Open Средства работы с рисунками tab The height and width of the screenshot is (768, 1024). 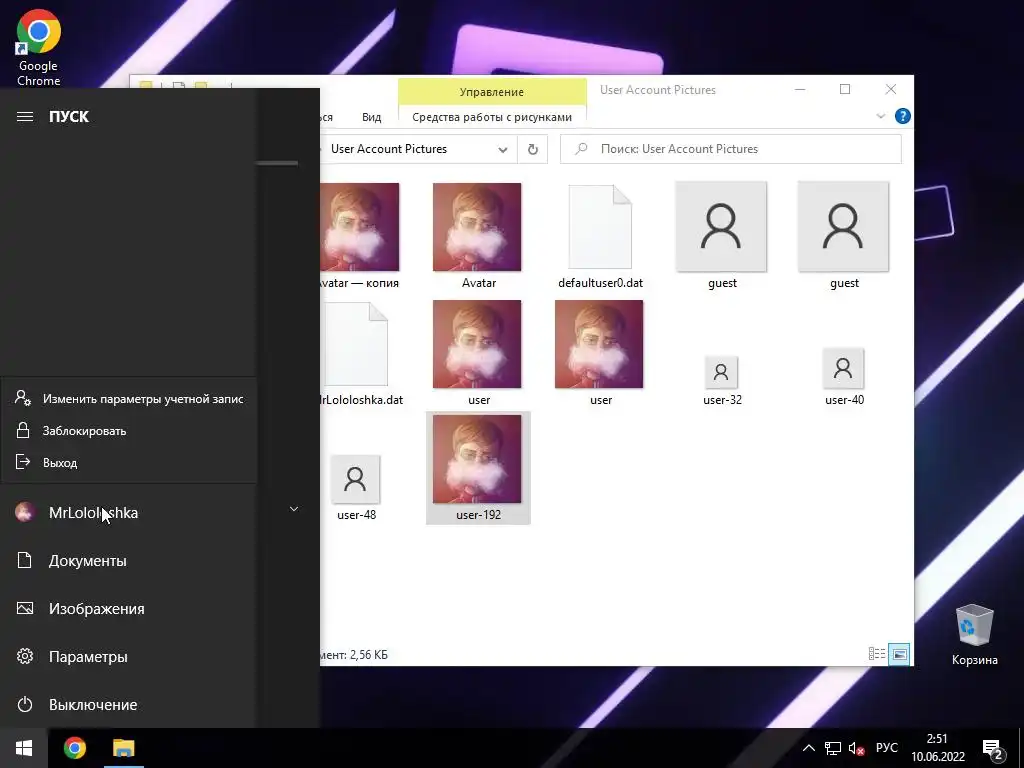pos(492,117)
